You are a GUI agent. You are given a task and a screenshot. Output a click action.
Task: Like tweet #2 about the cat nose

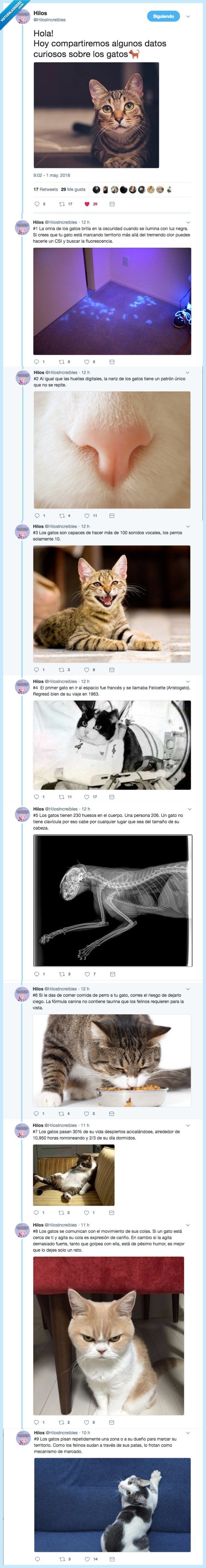(87, 516)
